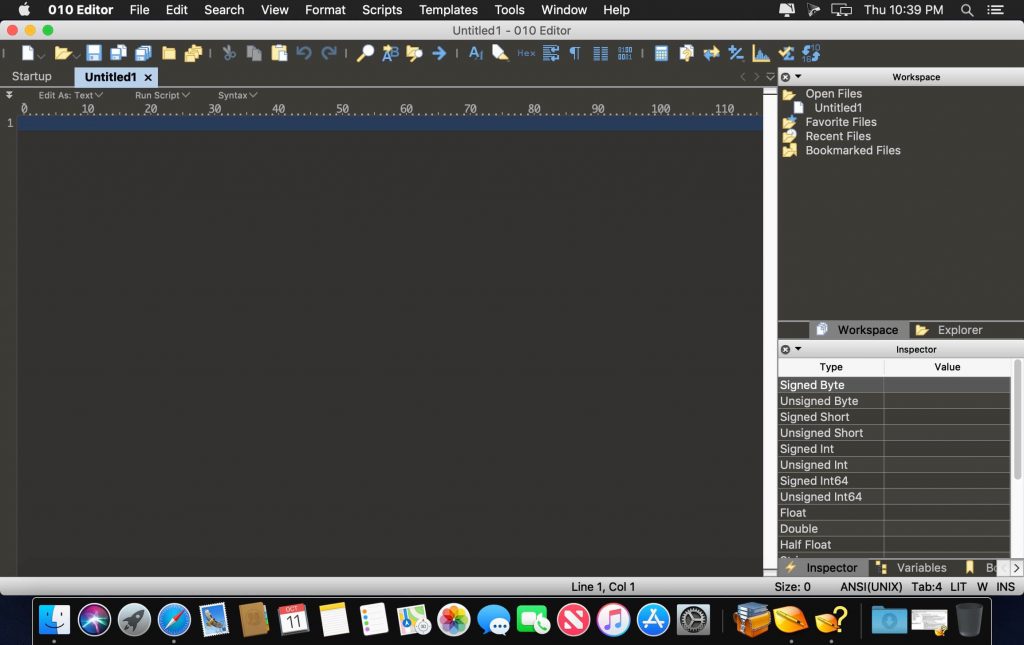Click the Font settings icon
This screenshot has width=1024, height=645.
(x=477, y=53)
